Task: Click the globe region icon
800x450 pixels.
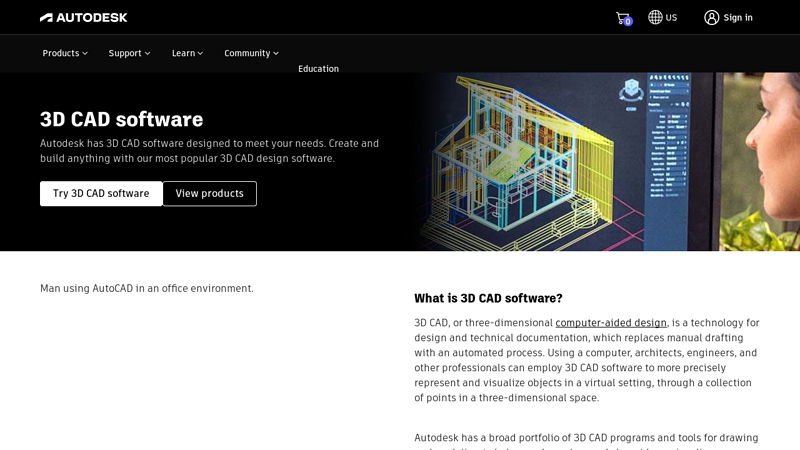Action: (655, 17)
